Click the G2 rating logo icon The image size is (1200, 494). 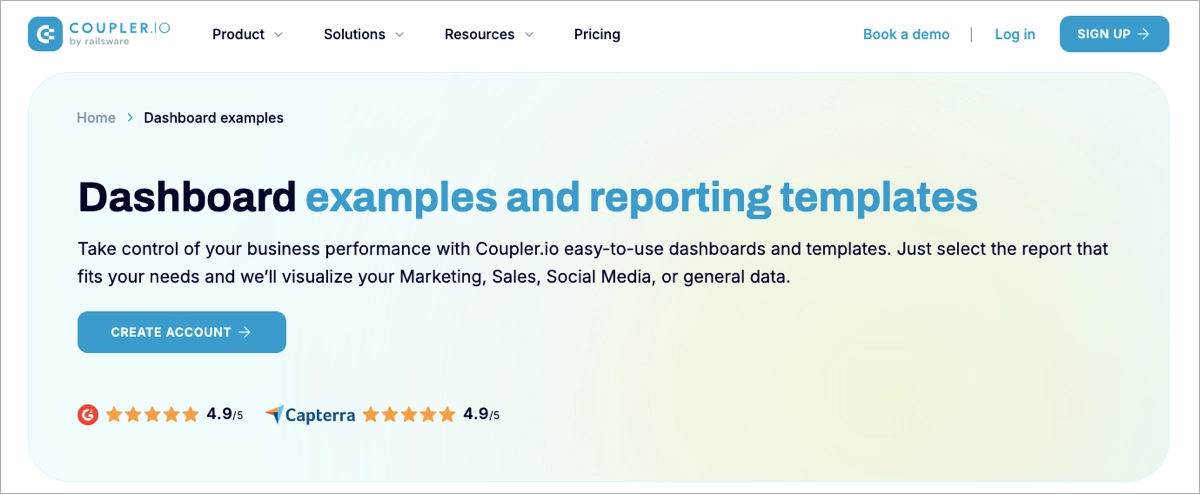88,414
